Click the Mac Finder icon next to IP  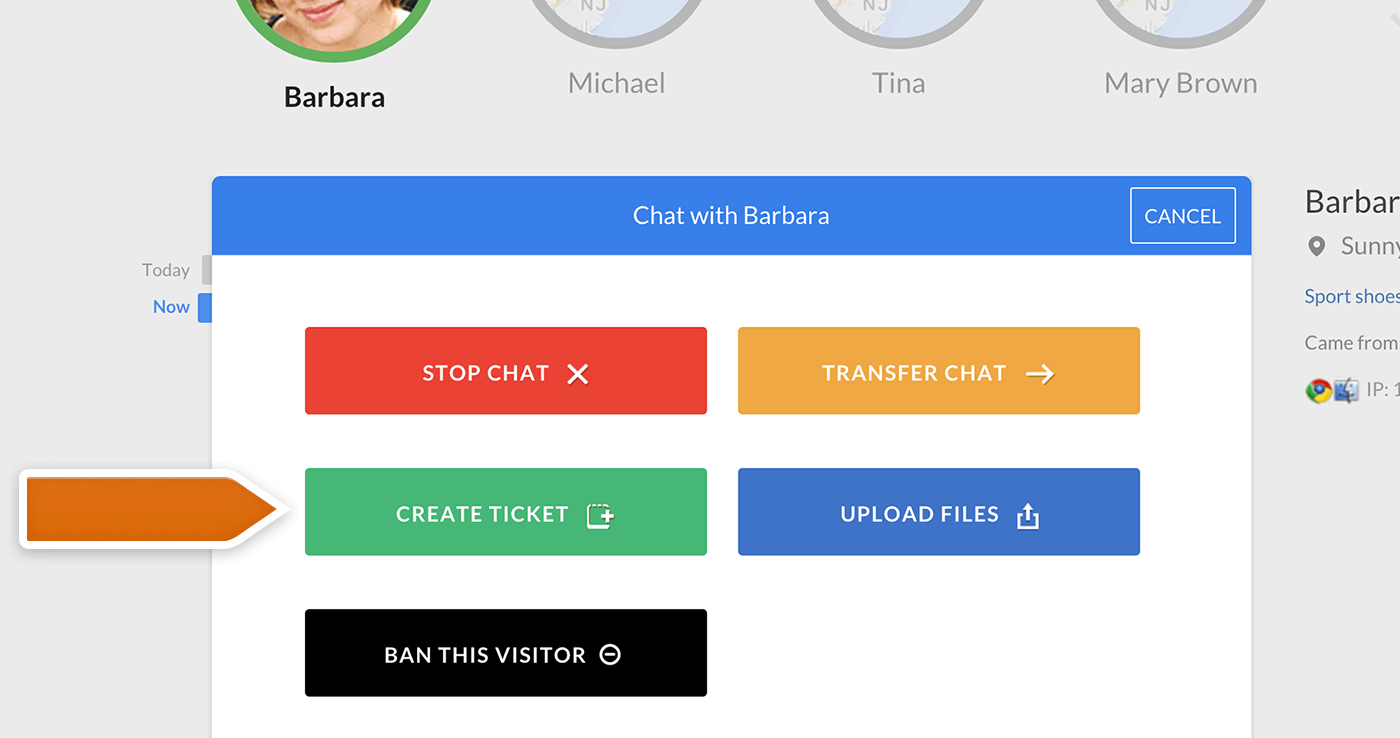coord(1346,391)
